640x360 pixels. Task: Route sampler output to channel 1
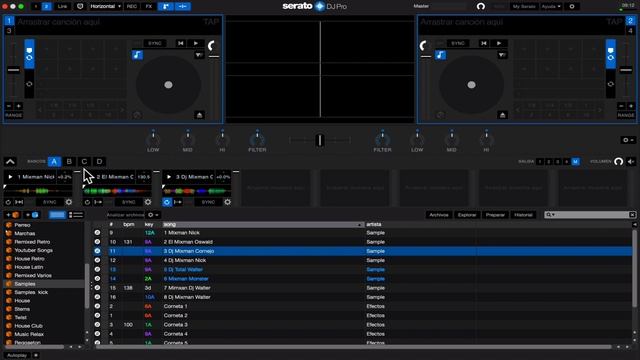(540, 162)
